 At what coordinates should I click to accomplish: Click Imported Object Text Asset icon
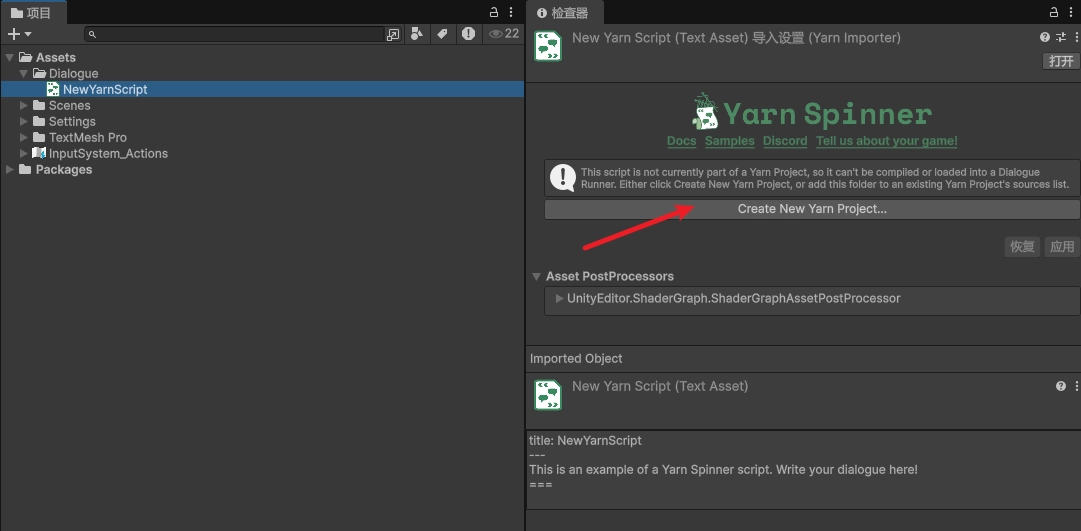(548, 394)
